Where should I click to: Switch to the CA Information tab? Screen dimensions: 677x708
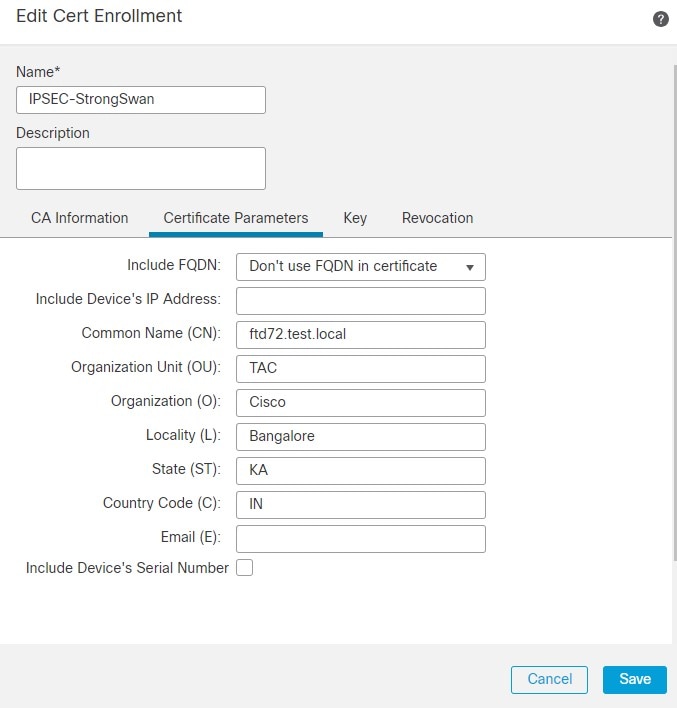79,218
